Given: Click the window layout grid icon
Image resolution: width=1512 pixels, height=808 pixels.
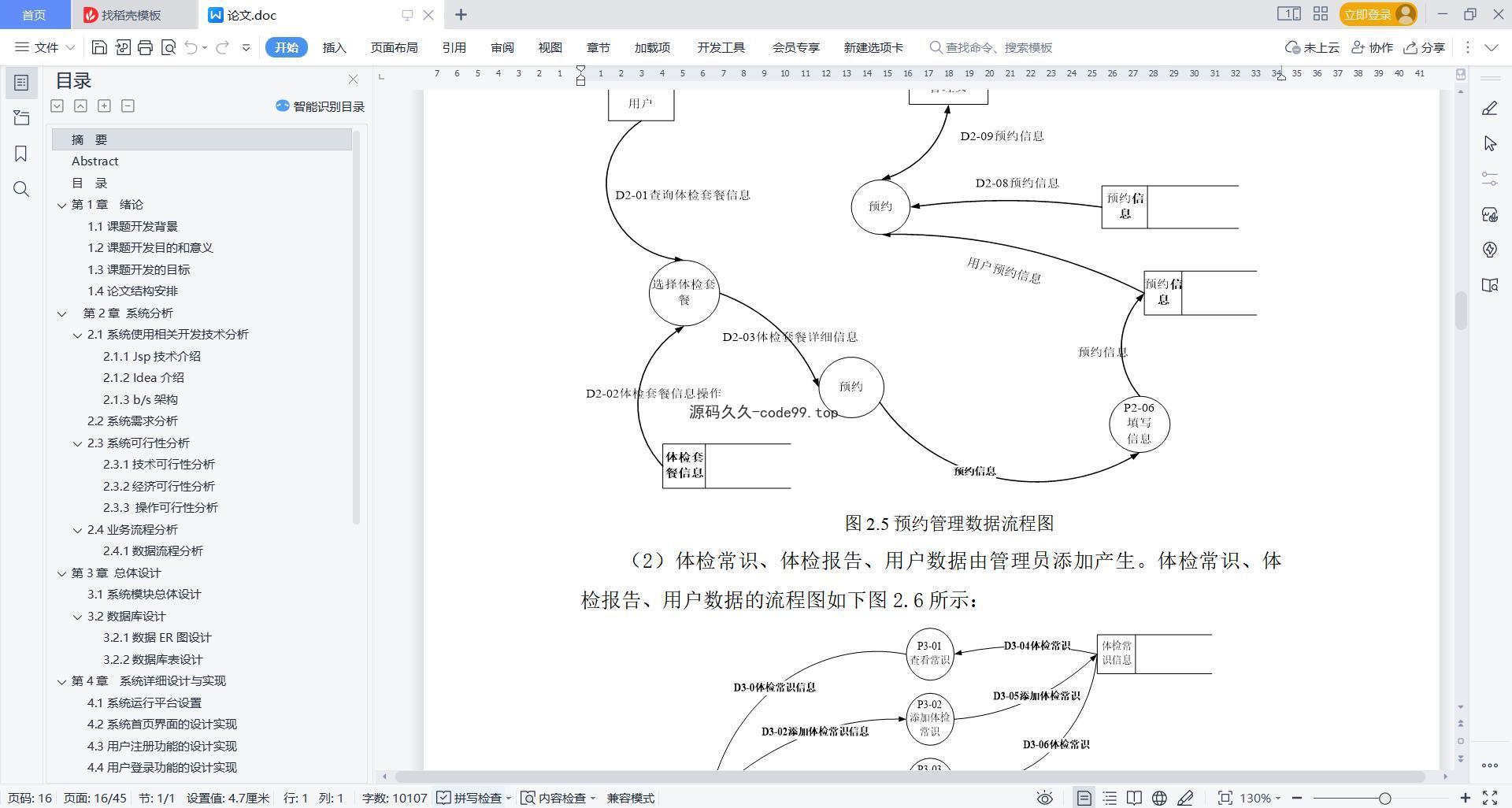Looking at the screenshot, I should click(x=1321, y=14).
